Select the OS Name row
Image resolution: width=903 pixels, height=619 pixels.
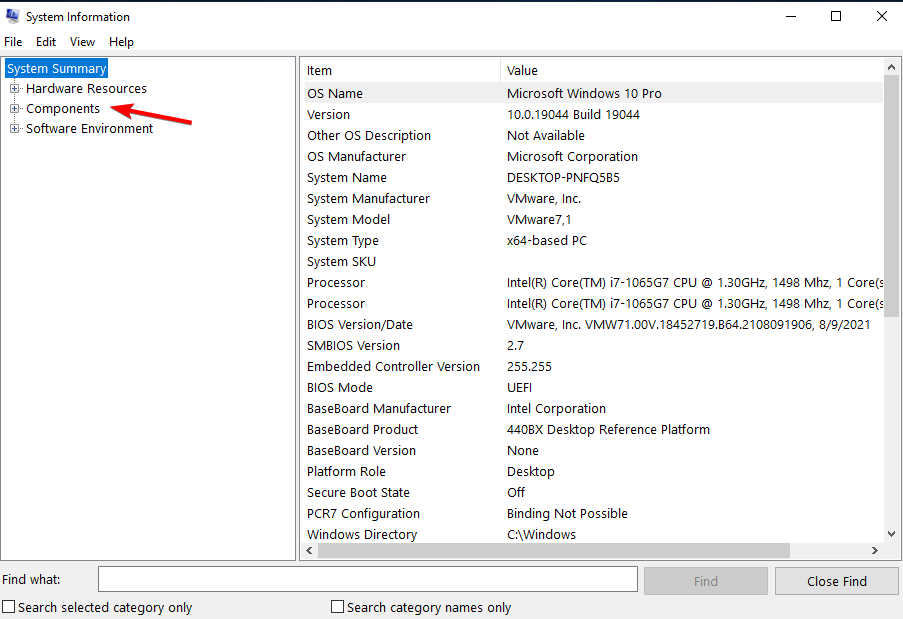(594, 93)
